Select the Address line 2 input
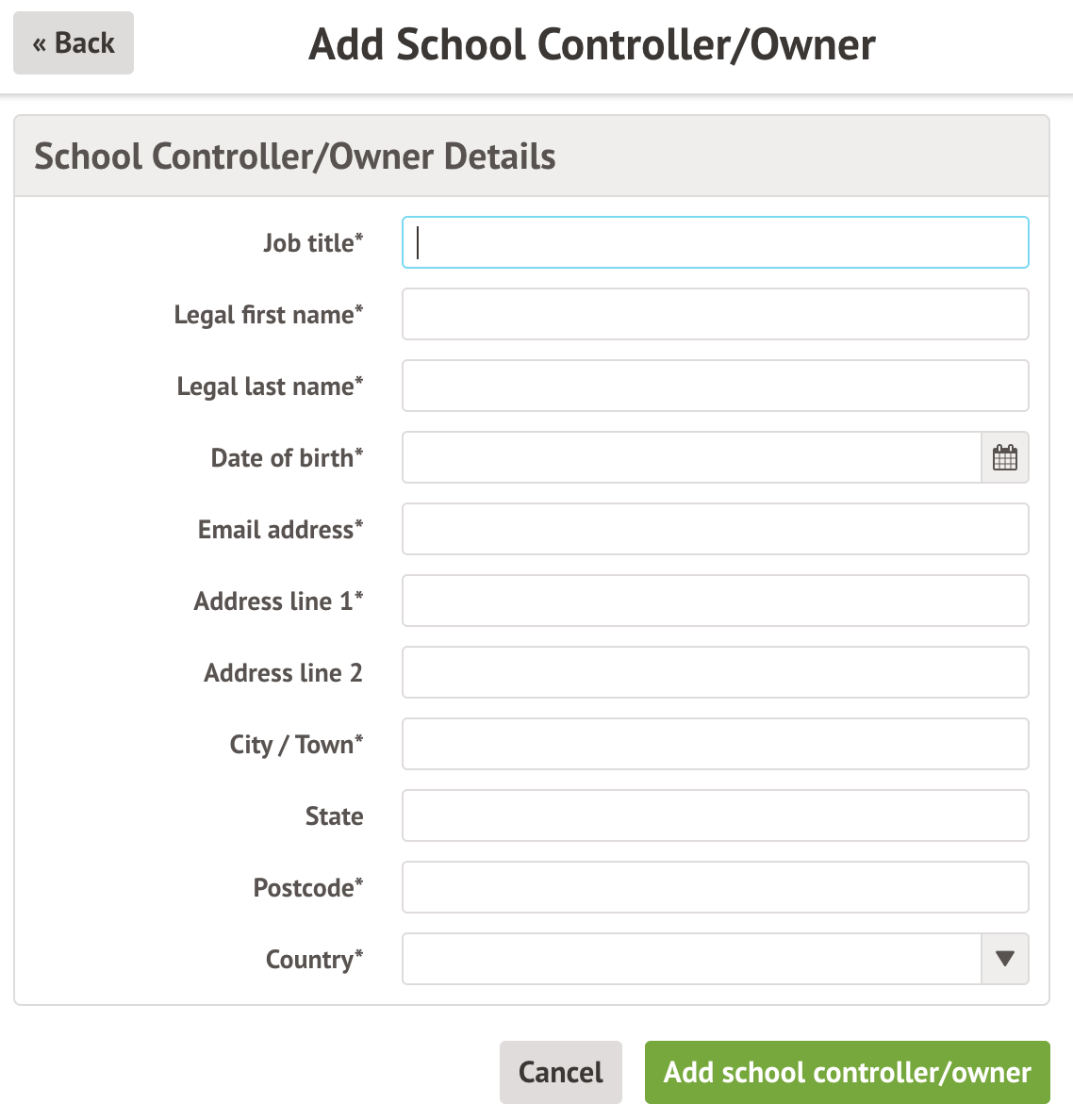This screenshot has height=1120, width=1073. (x=715, y=673)
